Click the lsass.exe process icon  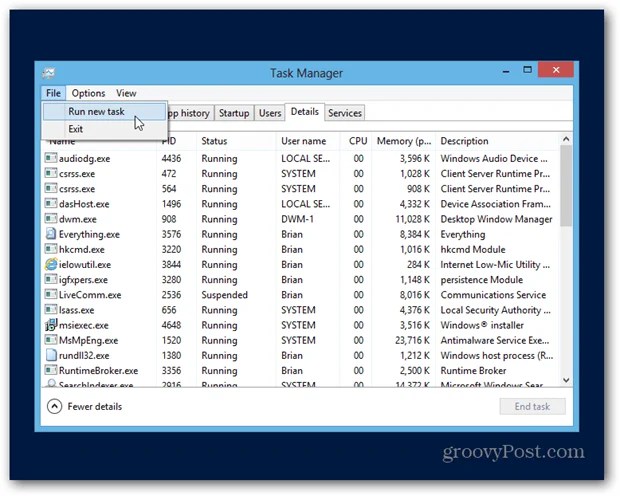pyautogui.click(x=51, y=310)
